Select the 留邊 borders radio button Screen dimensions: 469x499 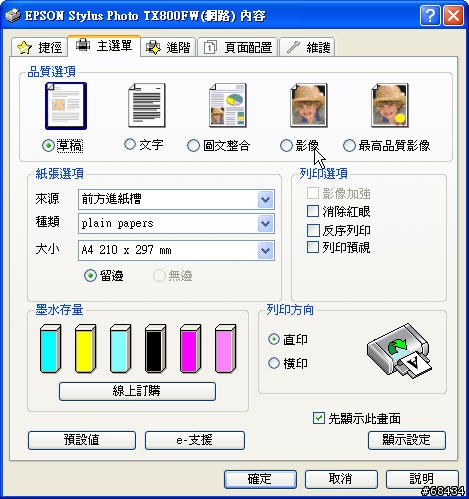click(x=90, y=276)
